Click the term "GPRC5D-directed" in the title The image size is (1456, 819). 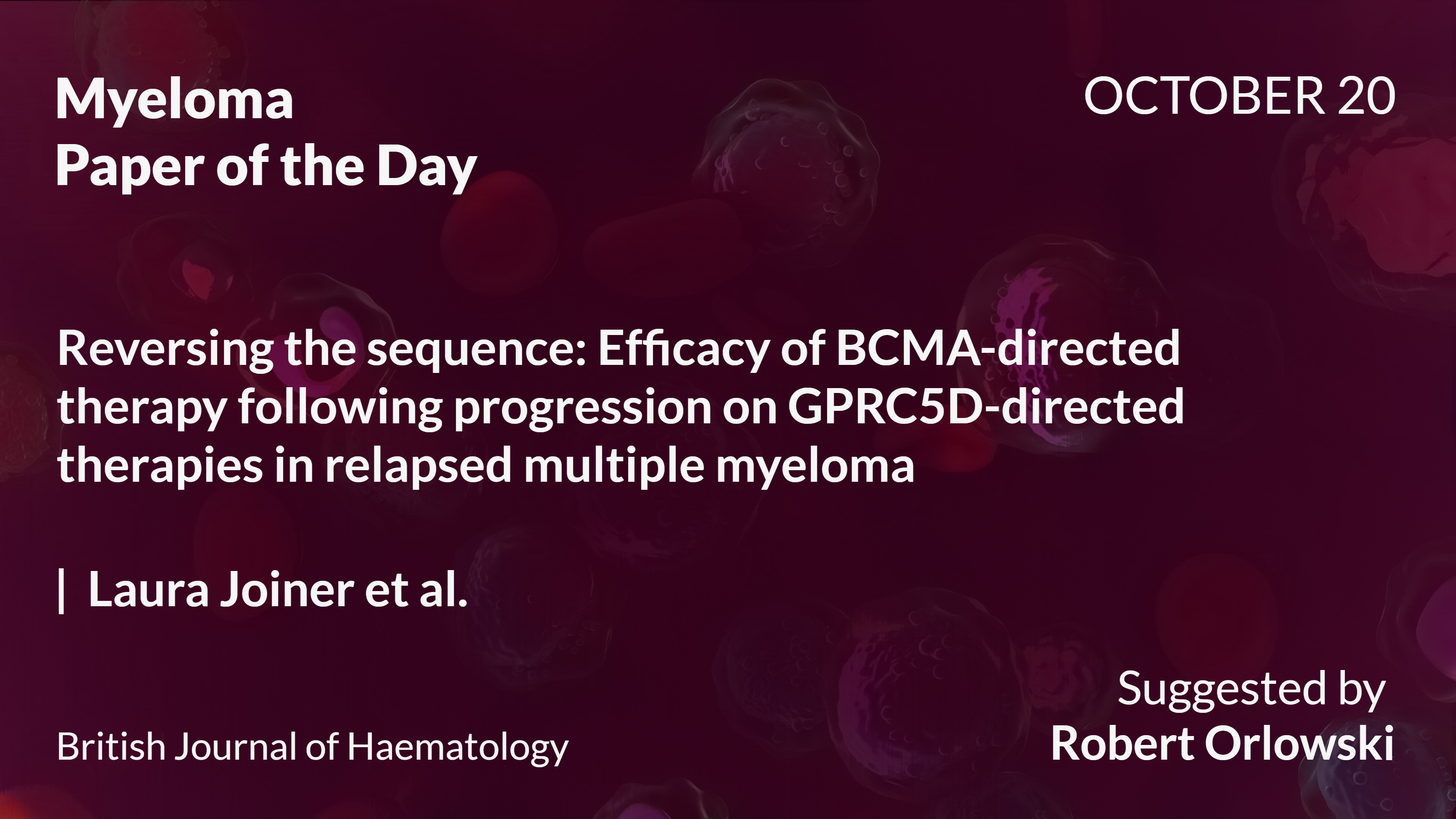pos(985,408)
